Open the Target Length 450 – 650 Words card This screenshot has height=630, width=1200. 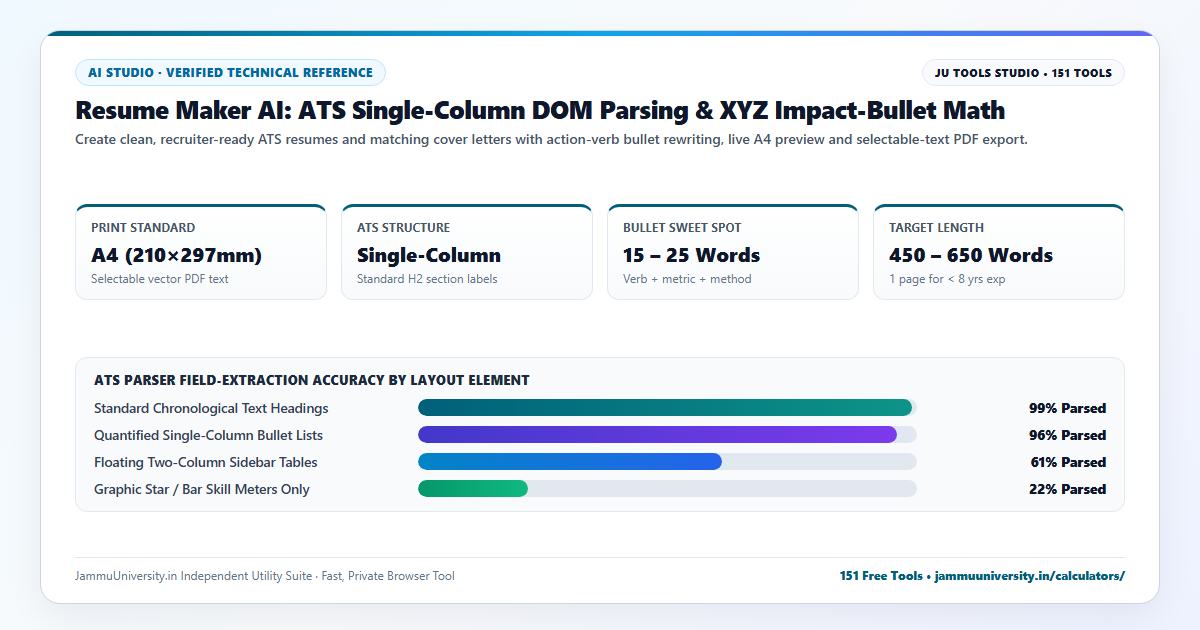[x=999, y=252]
